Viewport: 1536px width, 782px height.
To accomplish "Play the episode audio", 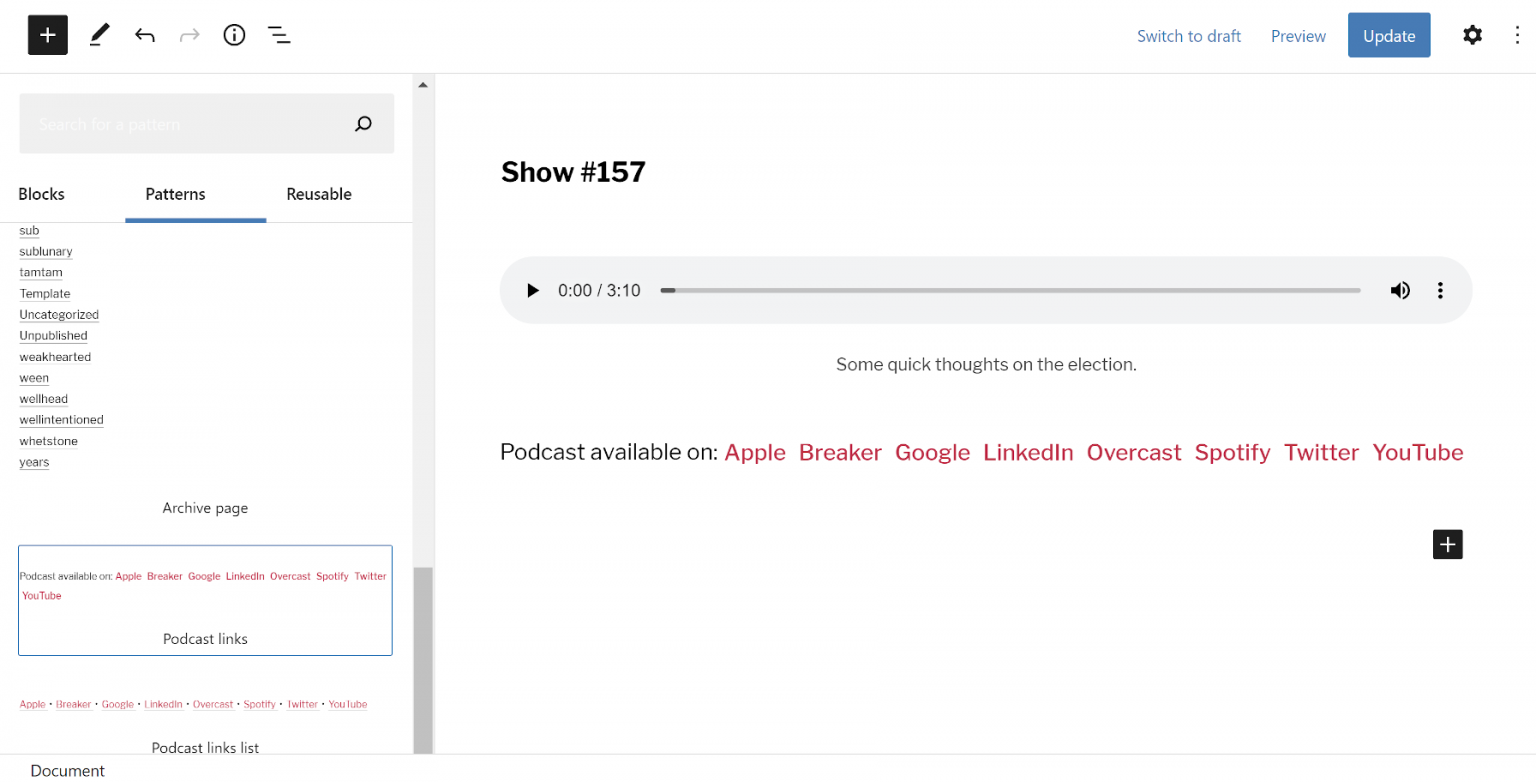I will pyautogui.click(x=532, y=290).
